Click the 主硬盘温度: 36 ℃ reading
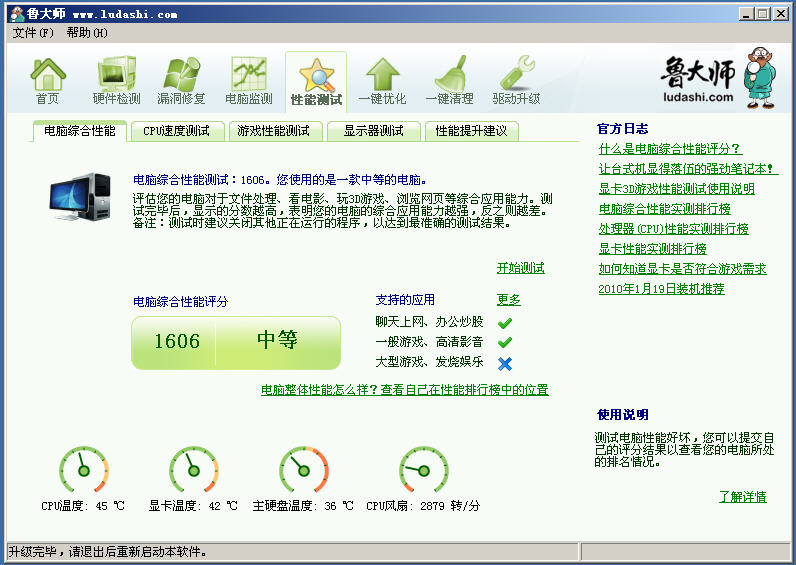 tap(303, 506)
